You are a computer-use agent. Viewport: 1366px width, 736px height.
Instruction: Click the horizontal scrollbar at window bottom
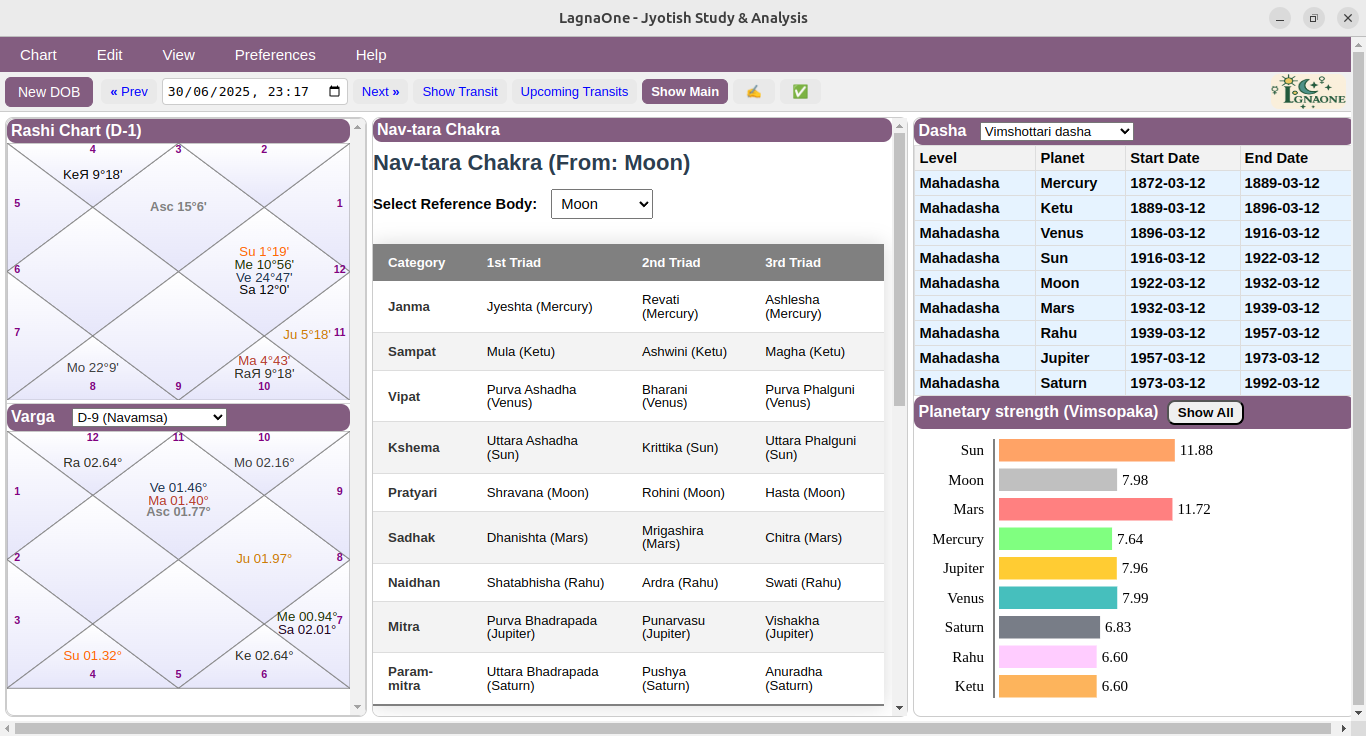(673, 729)
